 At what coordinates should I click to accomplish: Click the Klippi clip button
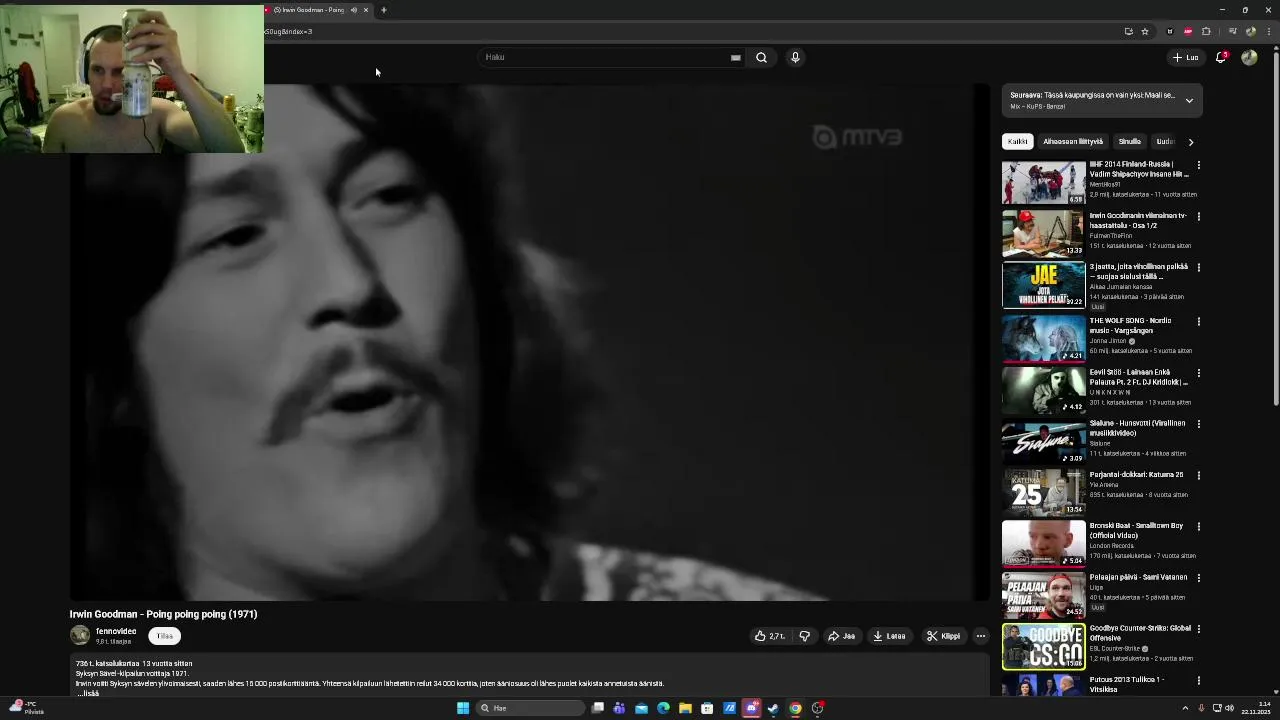point(943,636)
